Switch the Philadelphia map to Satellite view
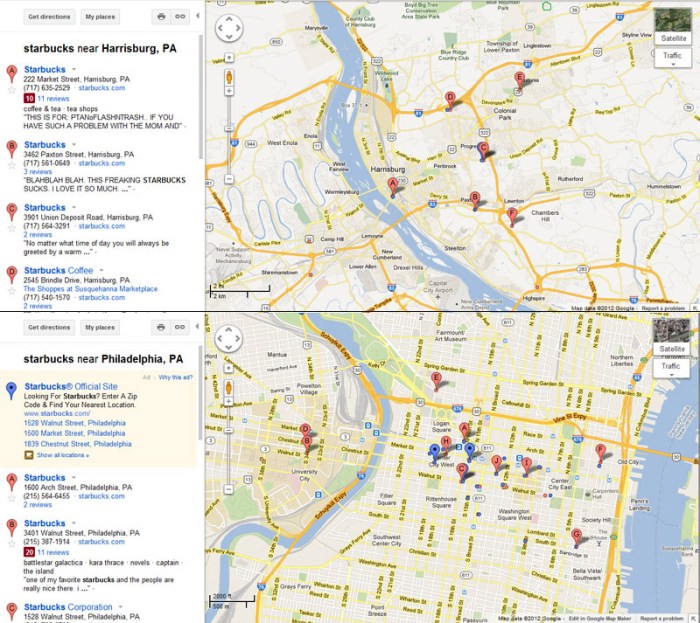 [672, 349]
